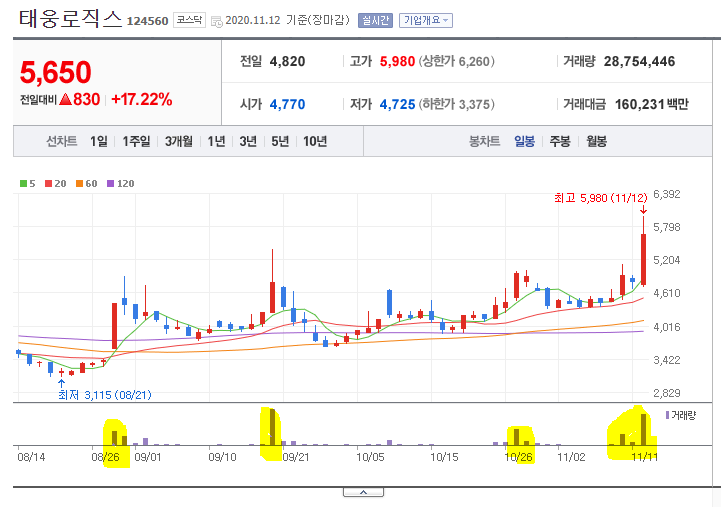Switch to 월봉 monthly candle chart
The width and height of the screenshot is (721, 507).
(x=596, y=141)
